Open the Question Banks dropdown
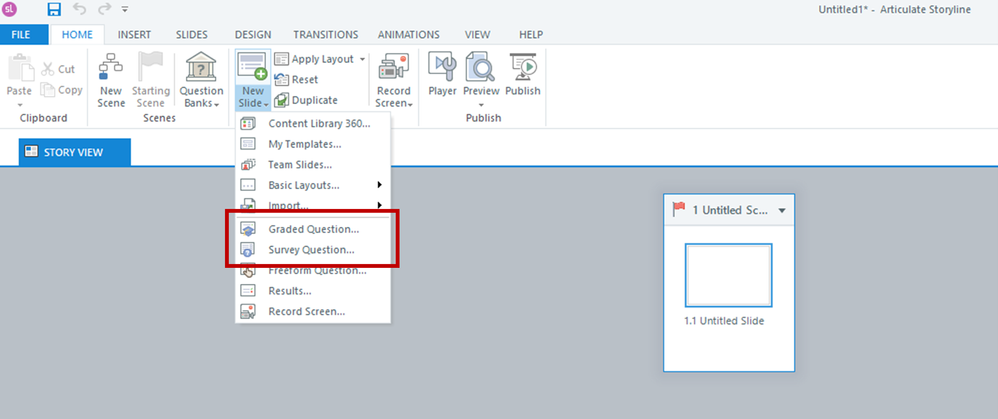 201,97
